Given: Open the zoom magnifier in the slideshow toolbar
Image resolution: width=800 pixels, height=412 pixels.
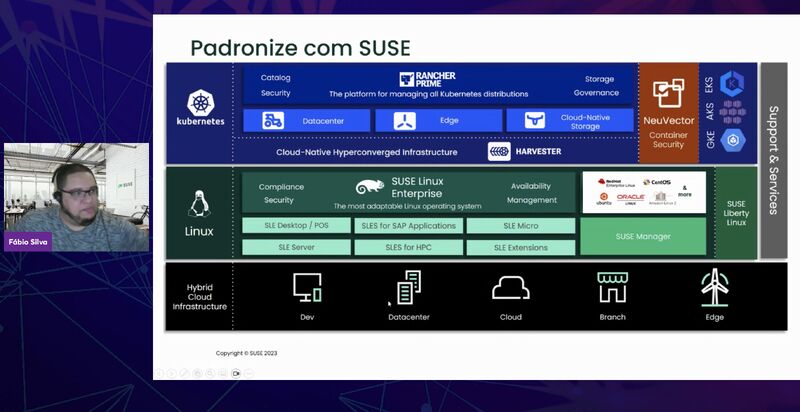Looking at the screenshot, I should tap(210, 374).
